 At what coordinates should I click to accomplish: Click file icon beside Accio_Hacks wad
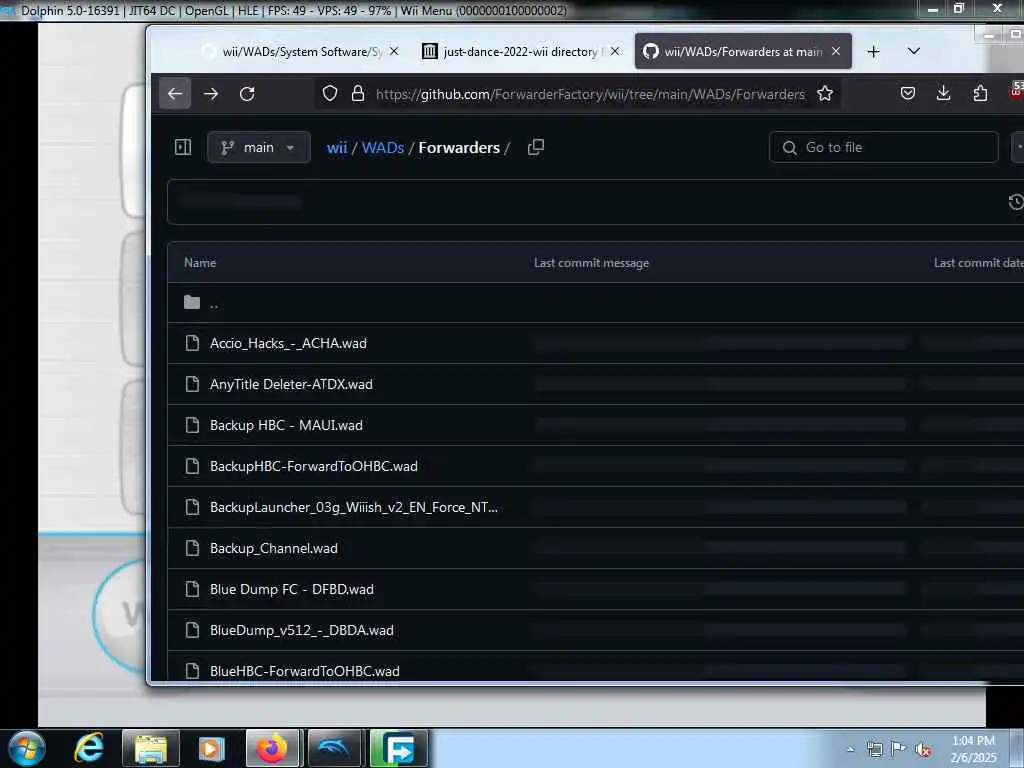point(192,343)
